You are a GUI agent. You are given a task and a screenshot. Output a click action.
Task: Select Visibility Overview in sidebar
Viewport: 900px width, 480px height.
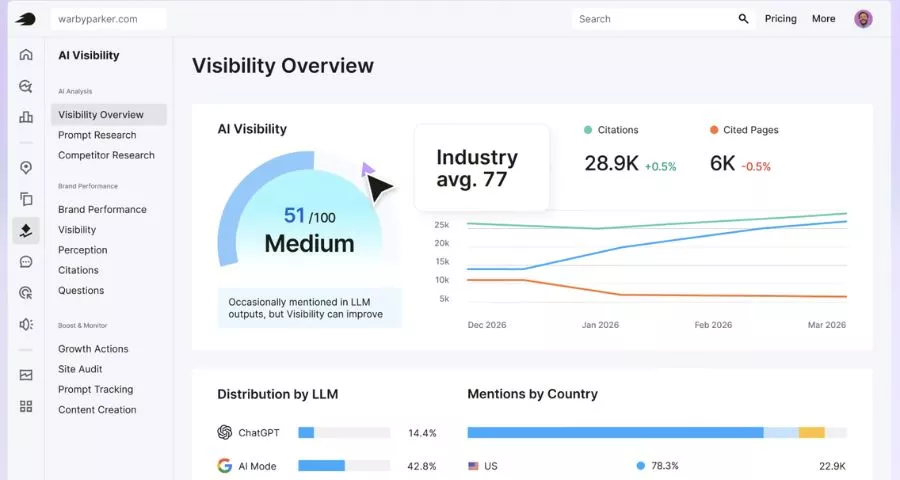click(x=108, y=115)
